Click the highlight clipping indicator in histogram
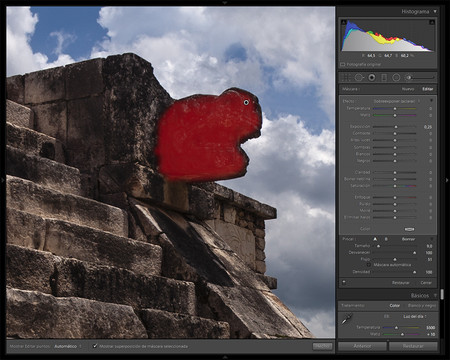450x360 pixels. point(432,22)
